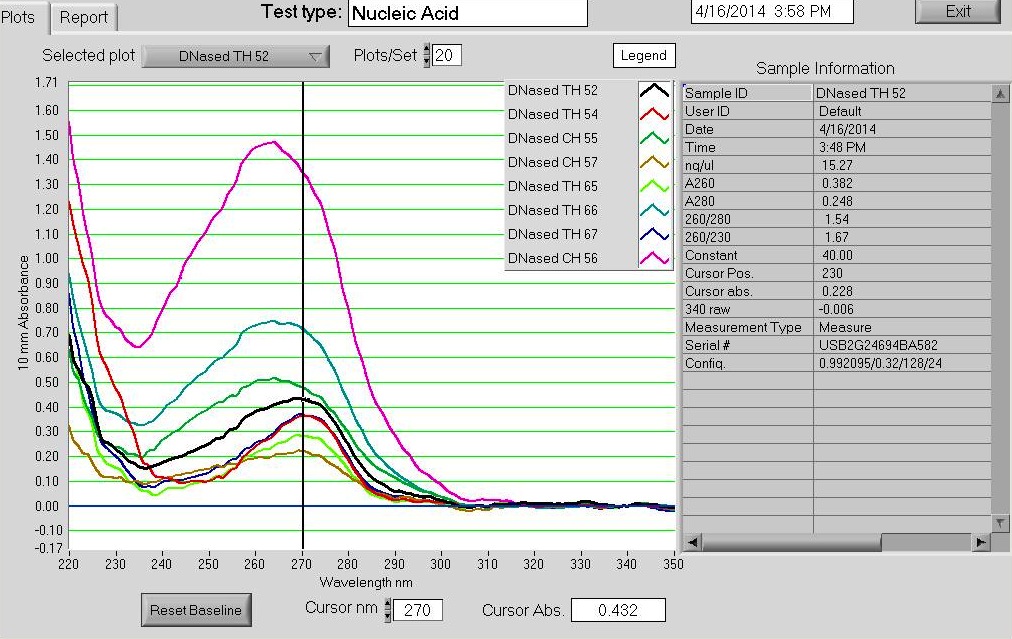Switch to the Report tab
The width and height of the screenshot is (1012, 639).
[84, 18]
